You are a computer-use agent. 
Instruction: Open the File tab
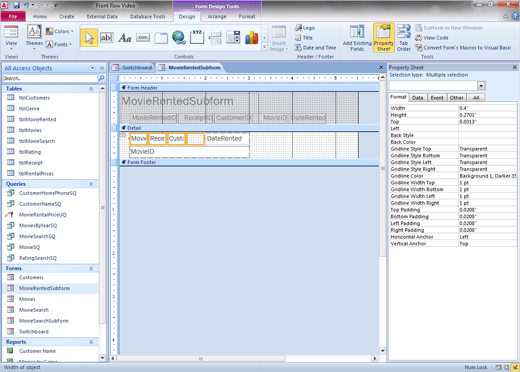(x=13, y=16)
